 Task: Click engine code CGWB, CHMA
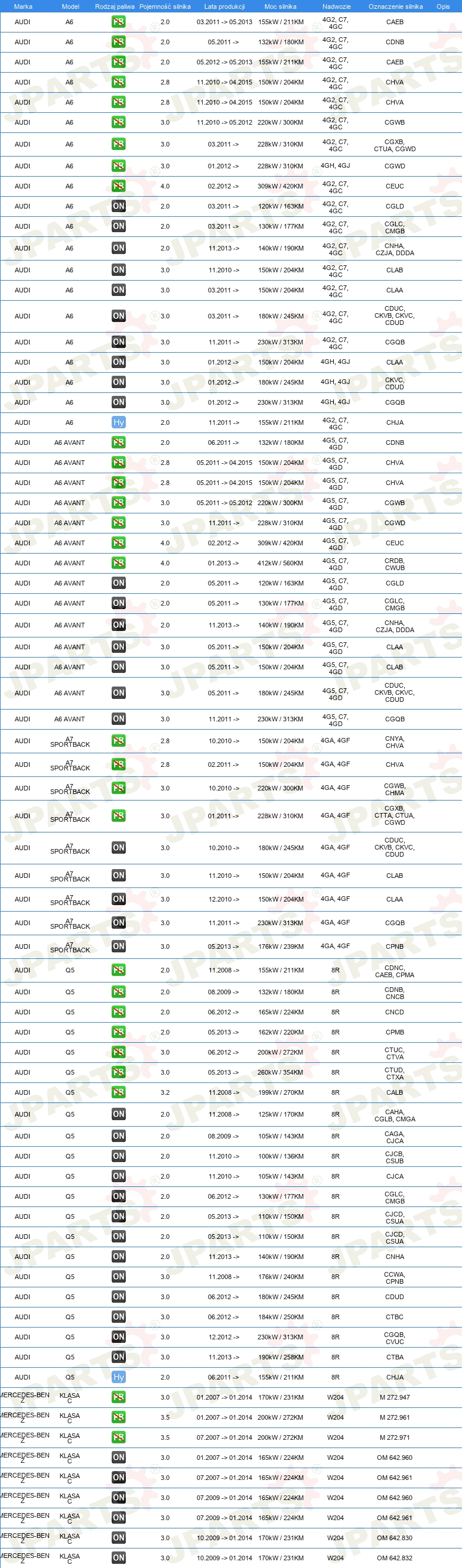395,789
